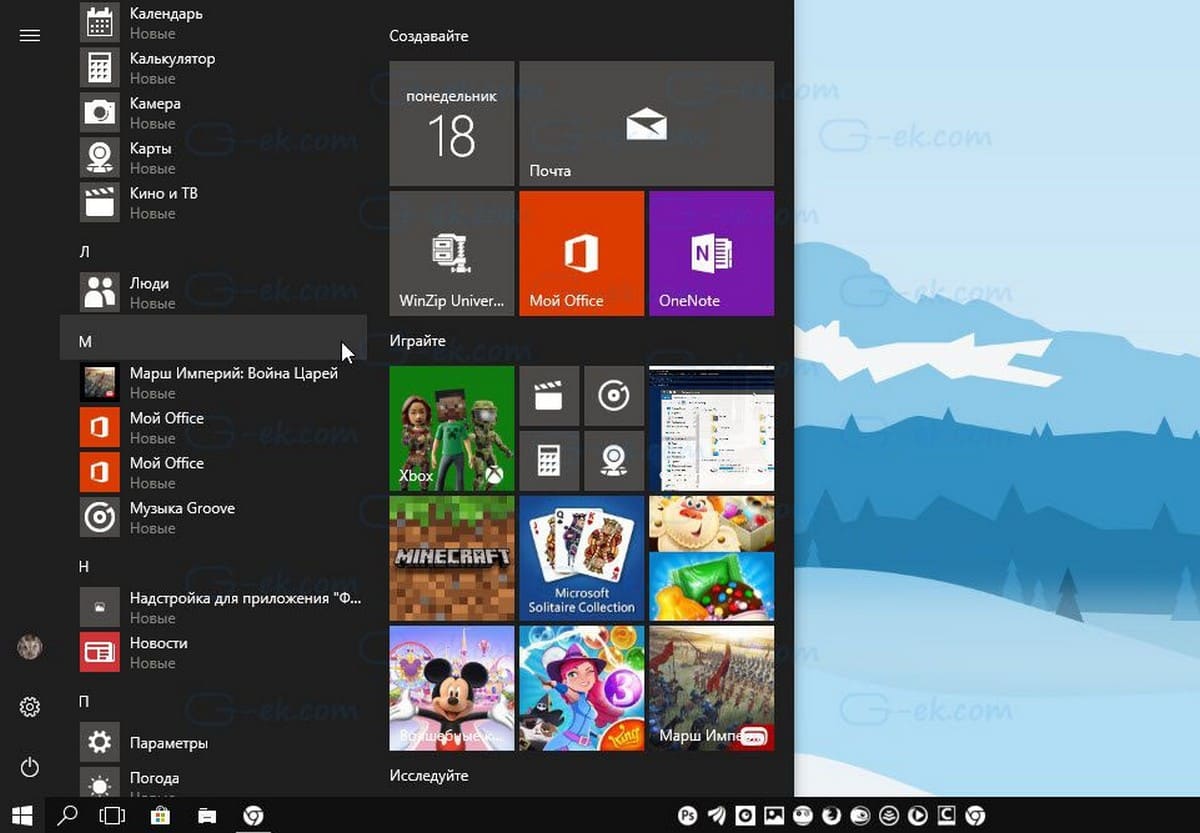The width and height of the screenshot is (1200, 833).
Task: Expand the Start menu hamburger navigation
Action: [x=30, y=36]
